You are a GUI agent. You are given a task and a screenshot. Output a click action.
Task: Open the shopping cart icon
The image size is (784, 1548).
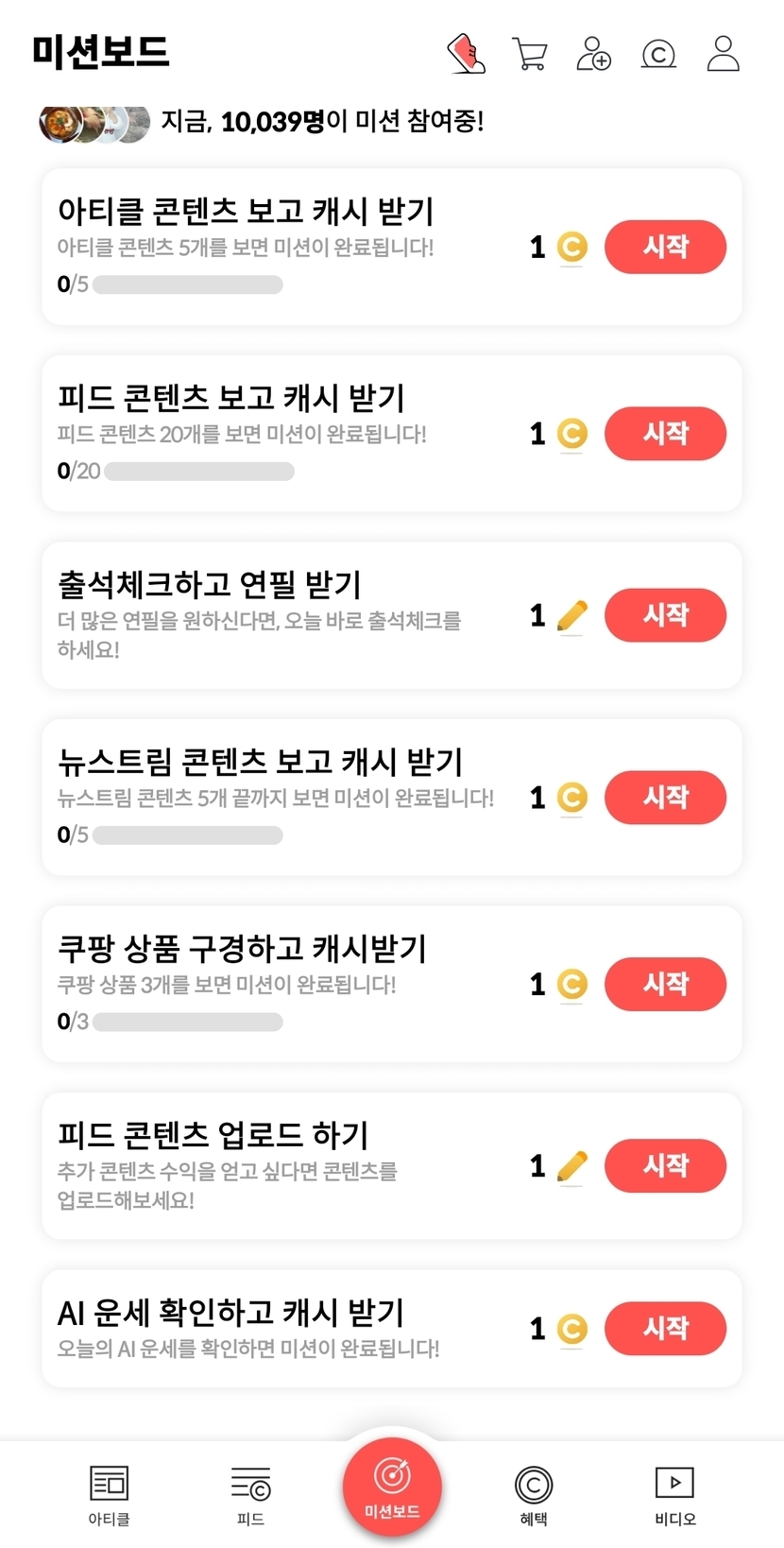point(530,54)
